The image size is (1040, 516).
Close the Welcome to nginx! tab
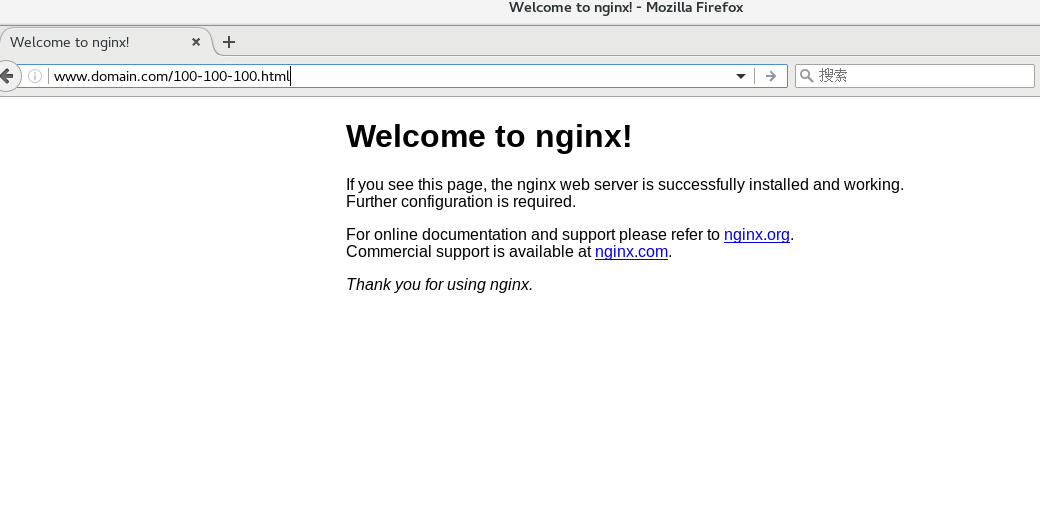[196, 42]
